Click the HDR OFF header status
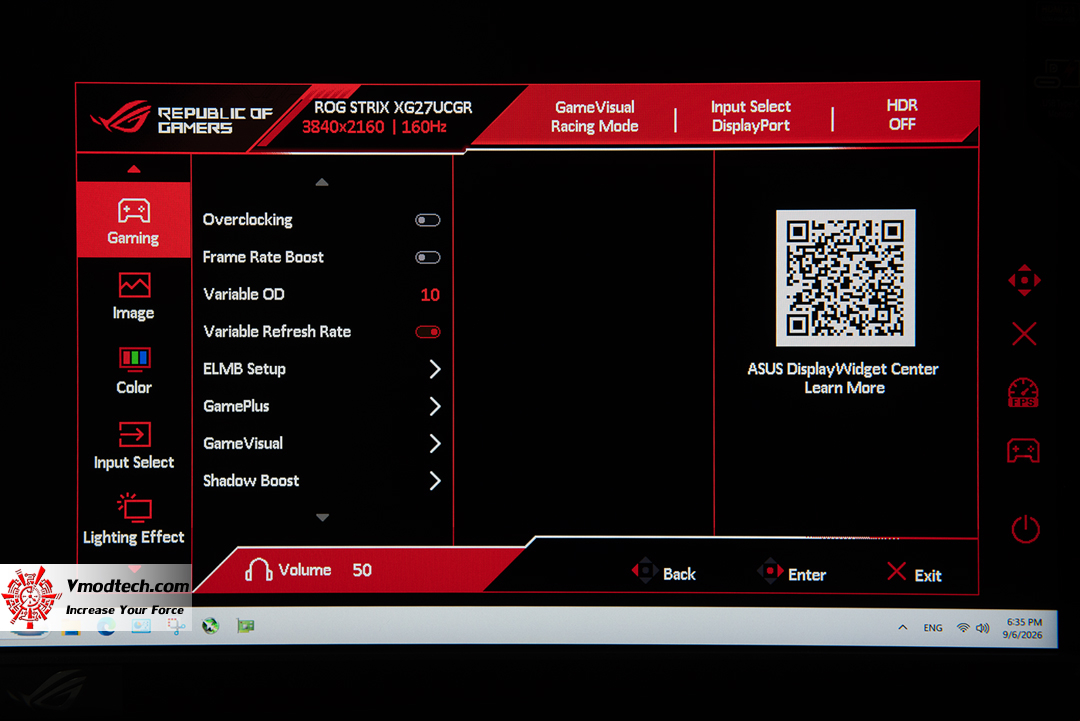The height and width of the screenshot is (721, 1080). (x=902, y=114)
